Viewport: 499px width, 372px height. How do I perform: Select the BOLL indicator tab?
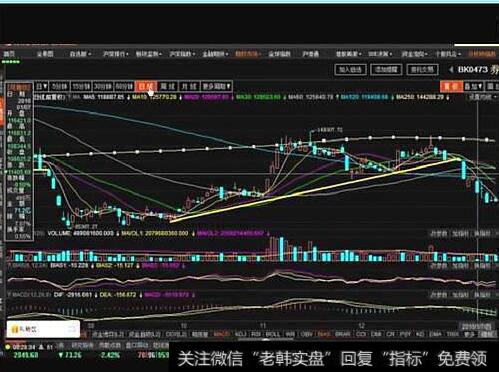pos(273,334)
